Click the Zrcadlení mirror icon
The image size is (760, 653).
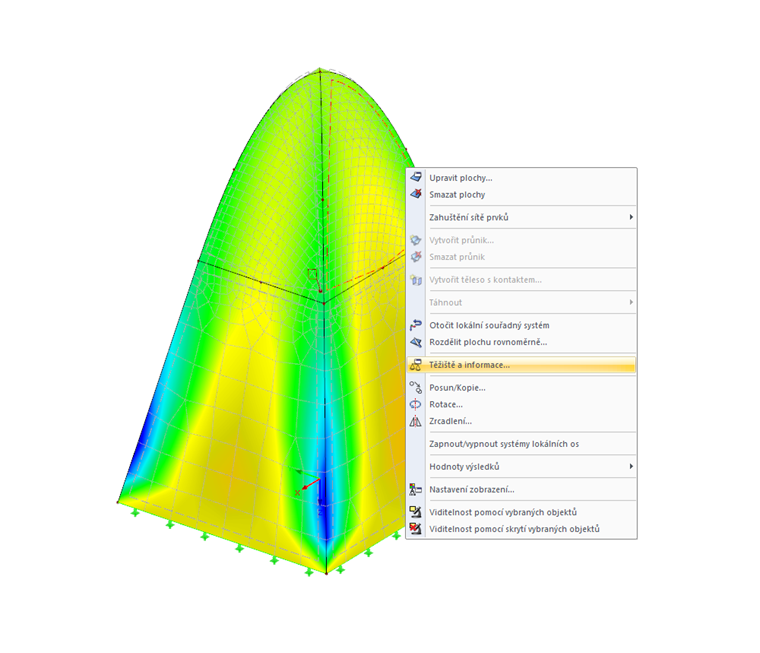point(416,421)
